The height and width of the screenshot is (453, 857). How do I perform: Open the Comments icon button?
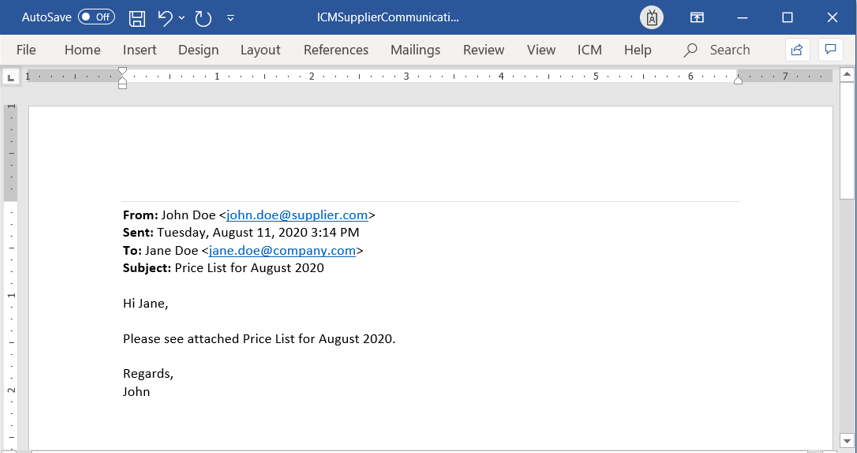coord(830,50)
